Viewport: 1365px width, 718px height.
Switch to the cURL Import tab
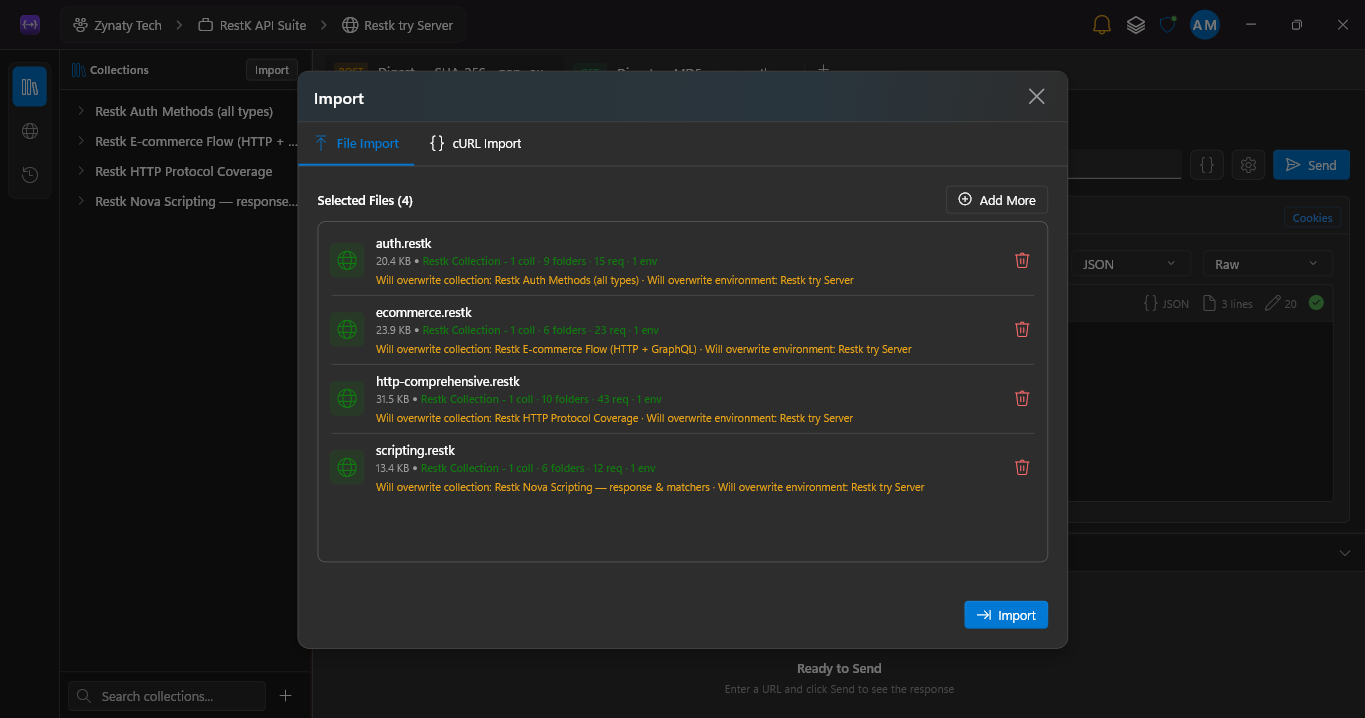tap(475, 143)
